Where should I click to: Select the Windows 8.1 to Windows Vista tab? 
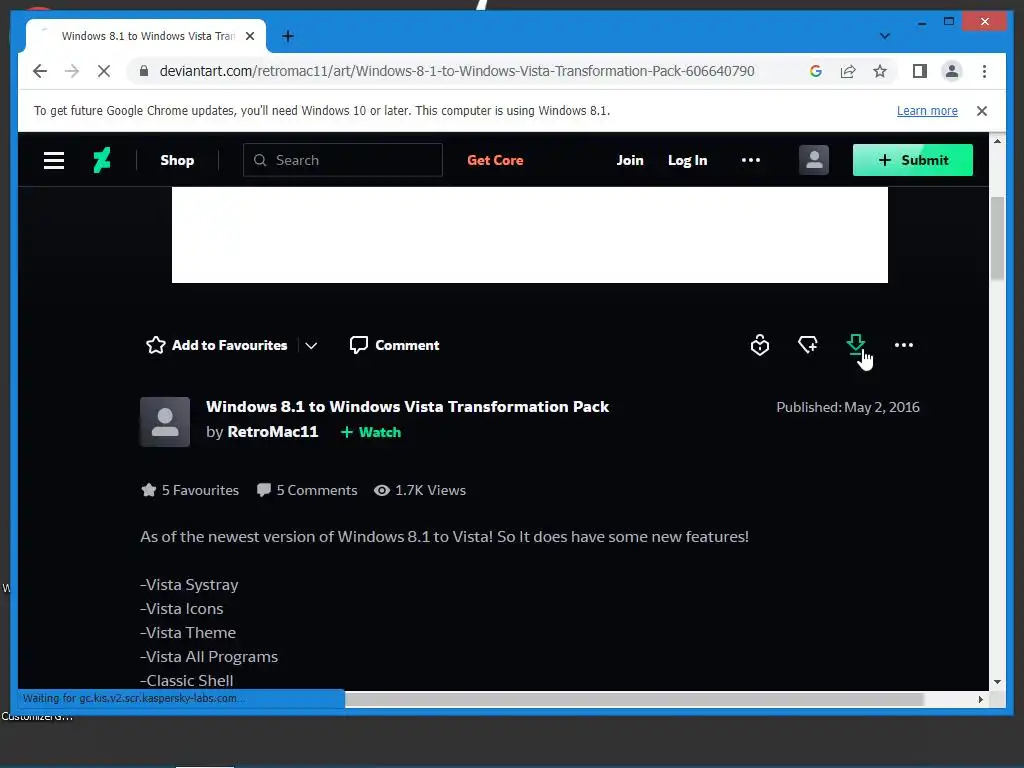pos(146,37)
